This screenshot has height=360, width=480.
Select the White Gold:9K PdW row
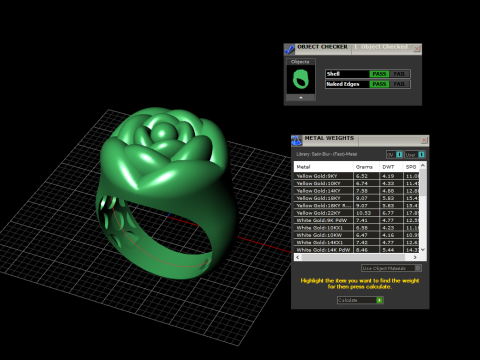tap(356, 220)
